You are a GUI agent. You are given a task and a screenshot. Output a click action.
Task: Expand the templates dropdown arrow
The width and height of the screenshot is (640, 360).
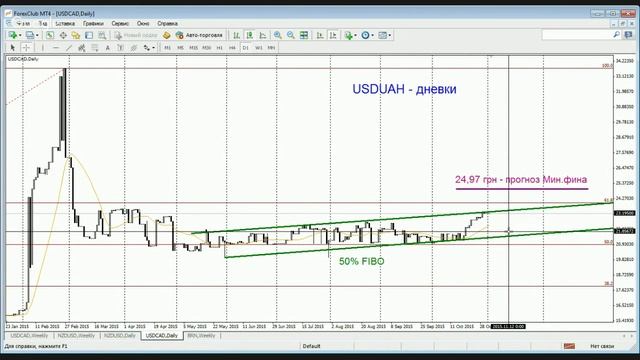390,36
